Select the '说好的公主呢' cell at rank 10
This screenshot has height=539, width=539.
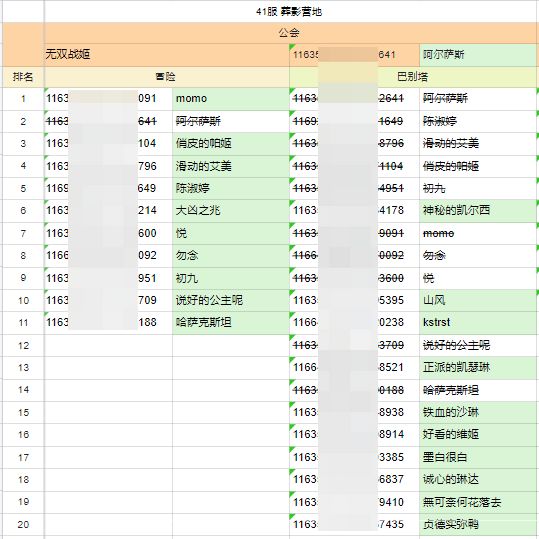[231, 300]
